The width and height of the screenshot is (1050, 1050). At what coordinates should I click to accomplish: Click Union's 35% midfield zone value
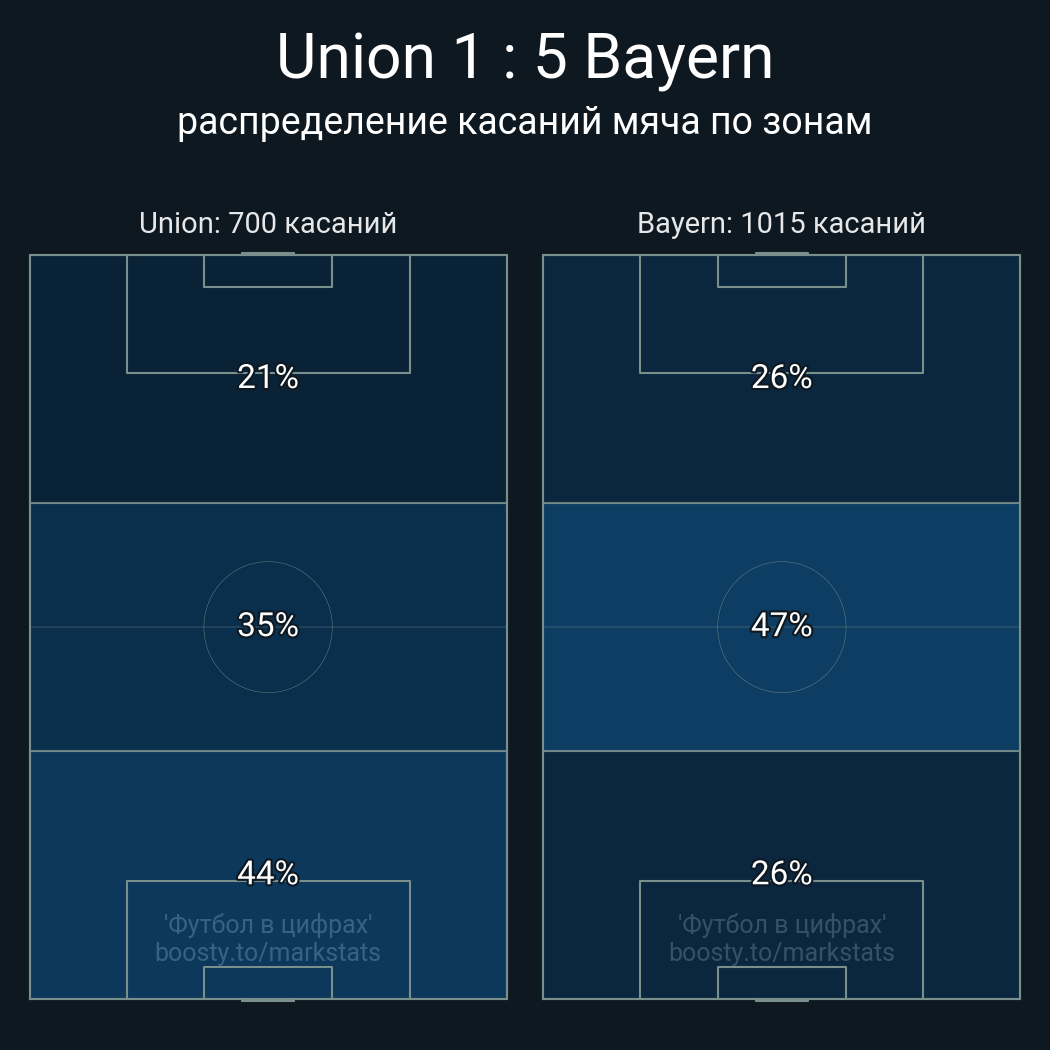click(268, 625)
